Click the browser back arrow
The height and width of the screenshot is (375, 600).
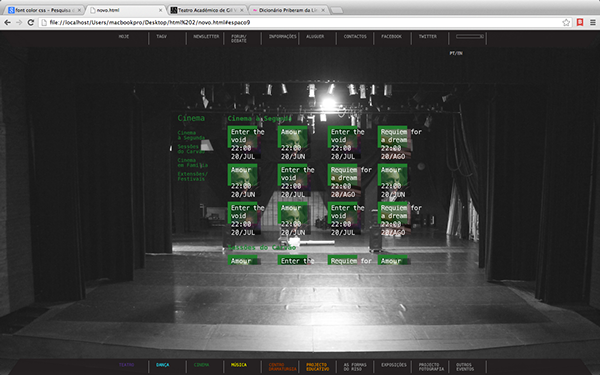click(7, 23)
